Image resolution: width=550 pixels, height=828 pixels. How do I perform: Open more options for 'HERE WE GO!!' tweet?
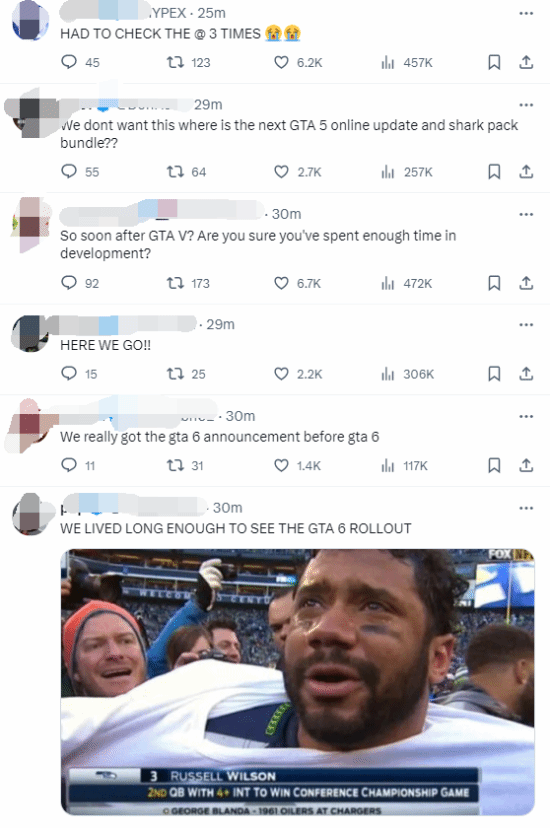[526, 324]
